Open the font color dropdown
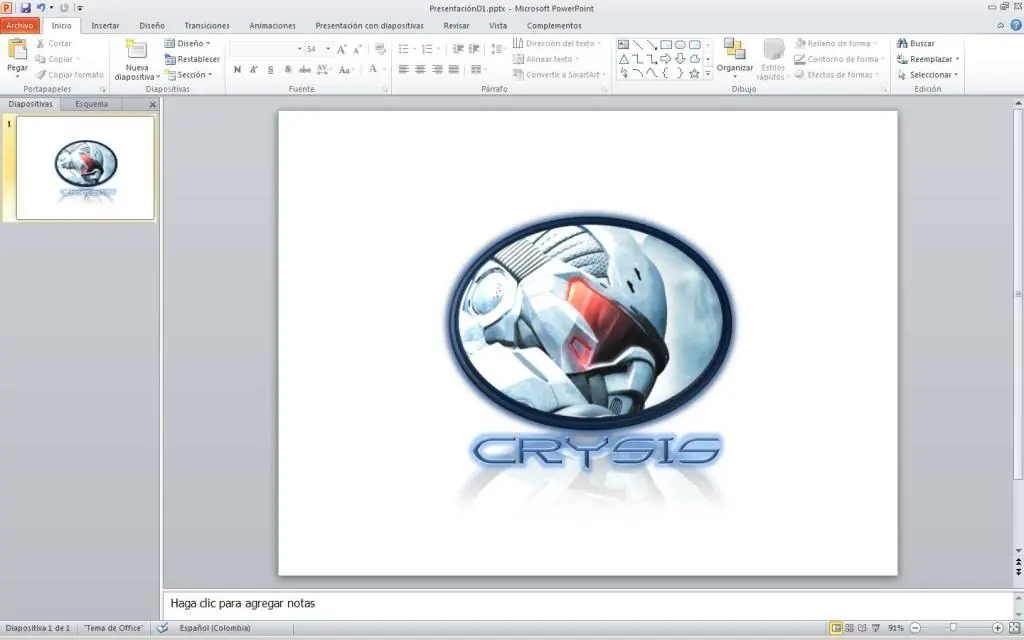Viewport: 1024px width, 640px height. pyautogui.click(x=384, y=69)
